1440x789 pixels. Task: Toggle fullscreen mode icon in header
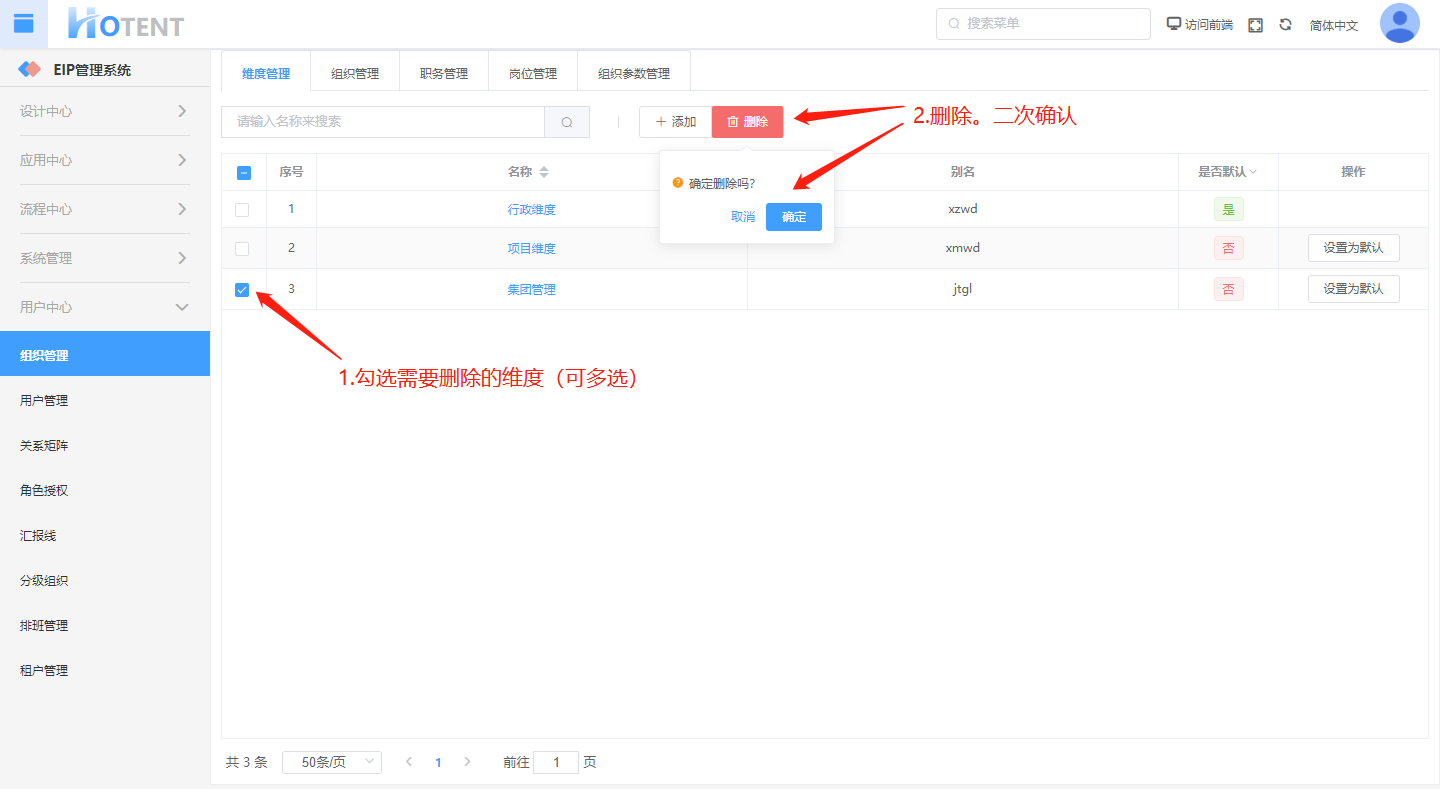click(1256, 25)
